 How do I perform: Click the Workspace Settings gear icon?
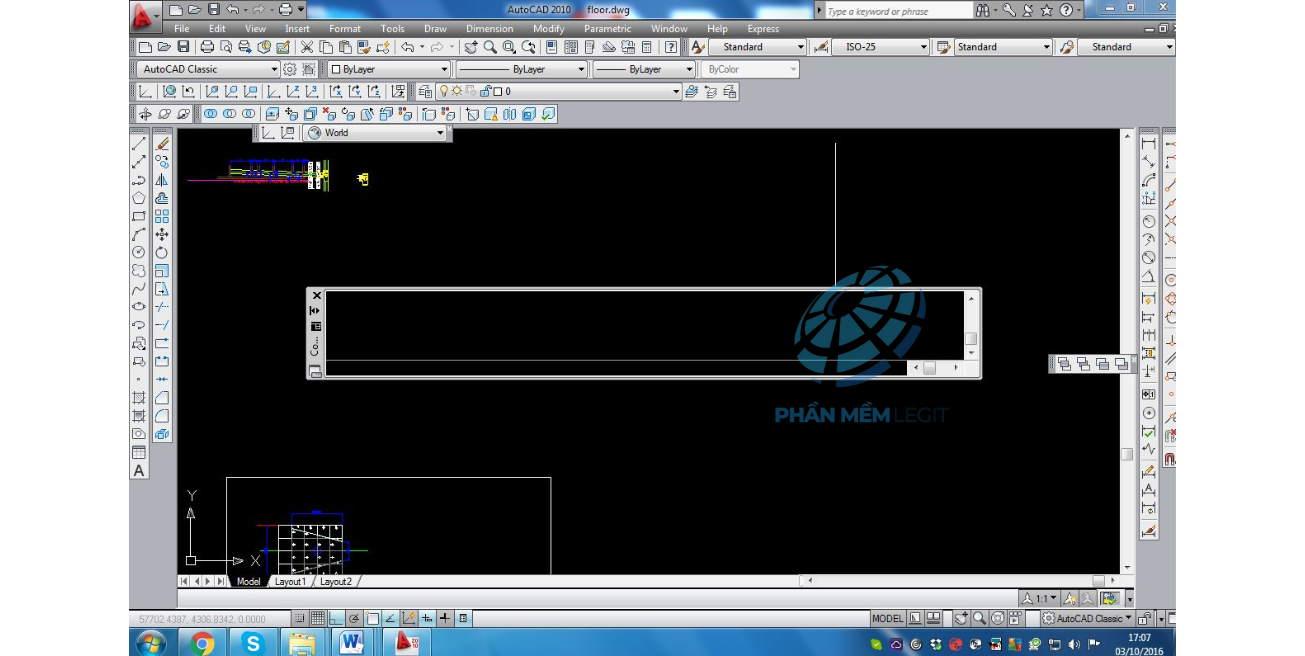(x=290, y=69)
